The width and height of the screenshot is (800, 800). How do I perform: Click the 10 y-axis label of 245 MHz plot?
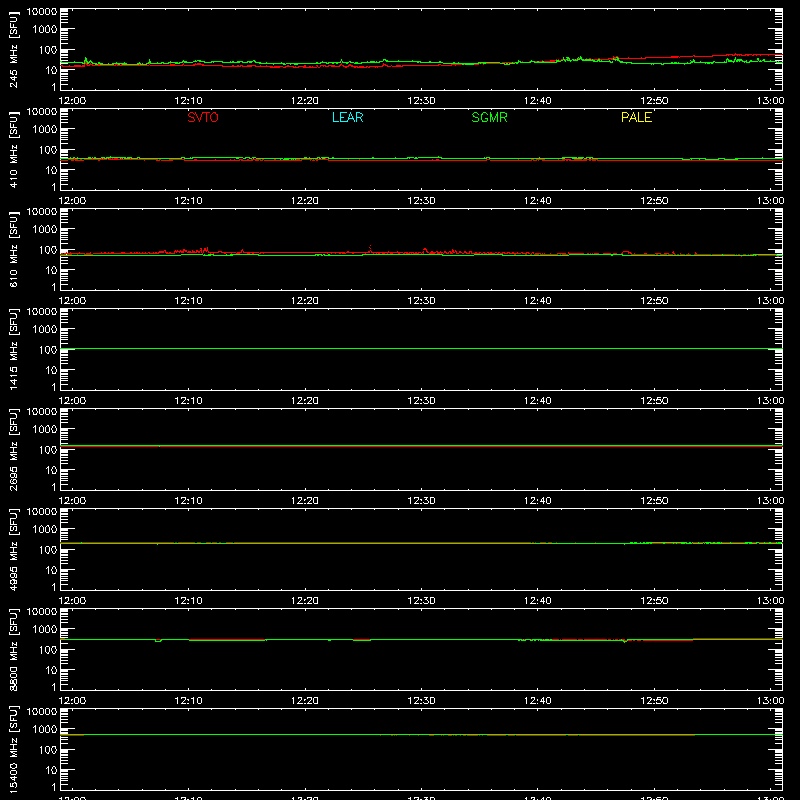(x=51, y=70)
